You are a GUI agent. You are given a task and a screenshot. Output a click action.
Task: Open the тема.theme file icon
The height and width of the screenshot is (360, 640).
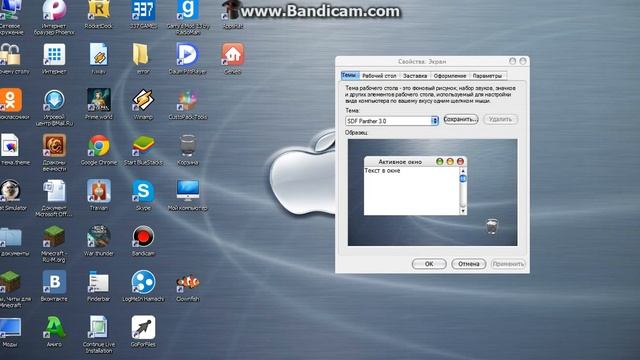coord(10,146)
